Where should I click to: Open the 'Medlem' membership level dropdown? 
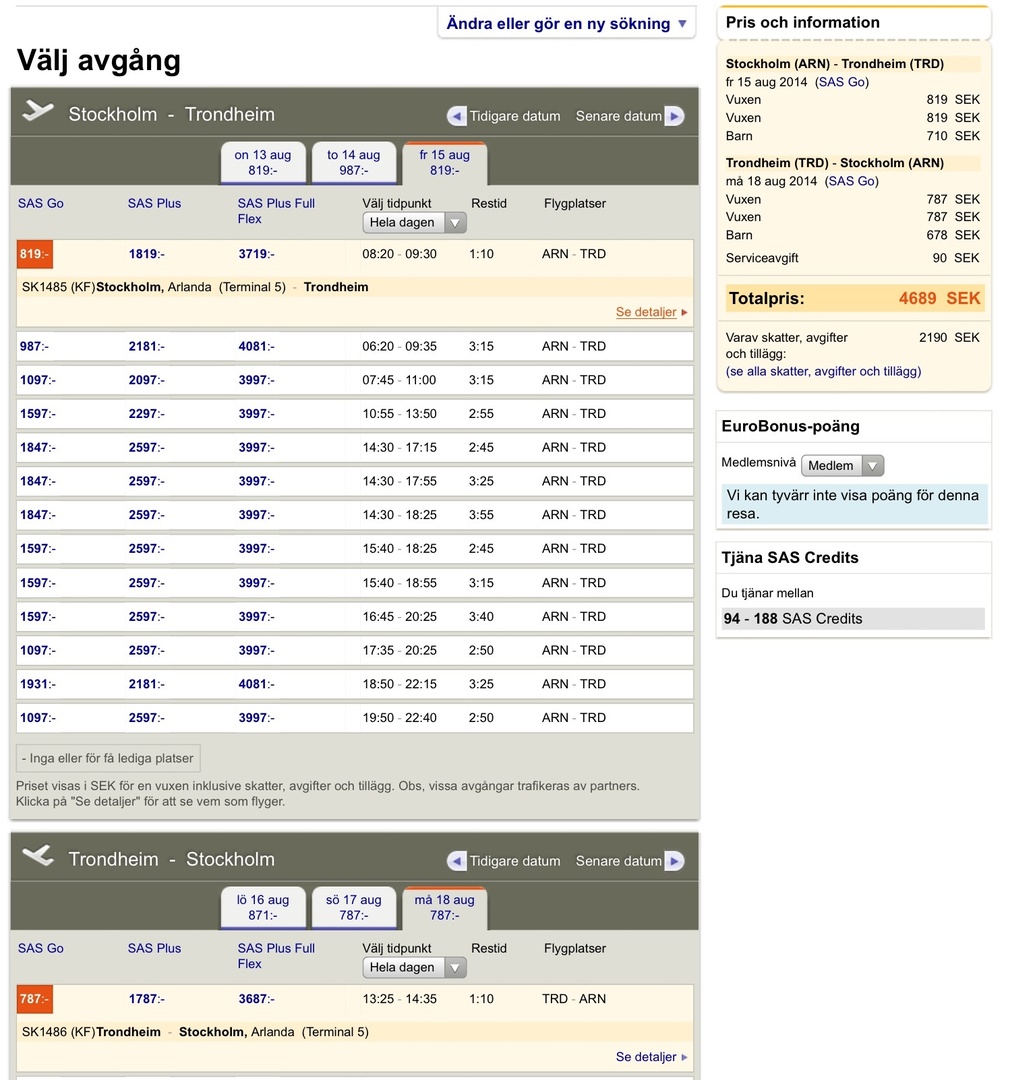click(x=842, y=466)
